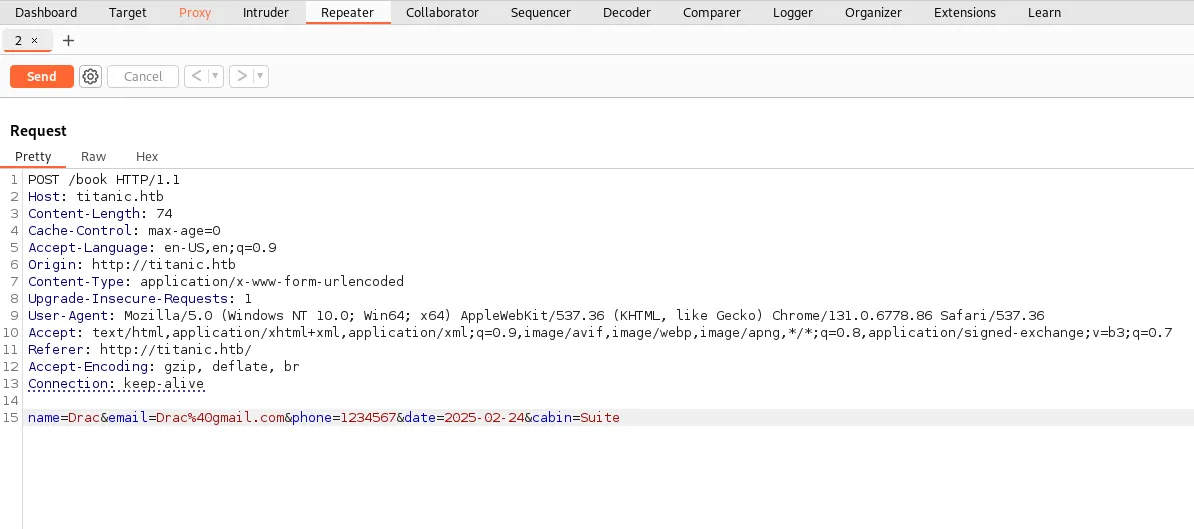The width and height of the screenshot is (1194, 529).
Task: Open the Proxy tab
Action: [195, 12]
